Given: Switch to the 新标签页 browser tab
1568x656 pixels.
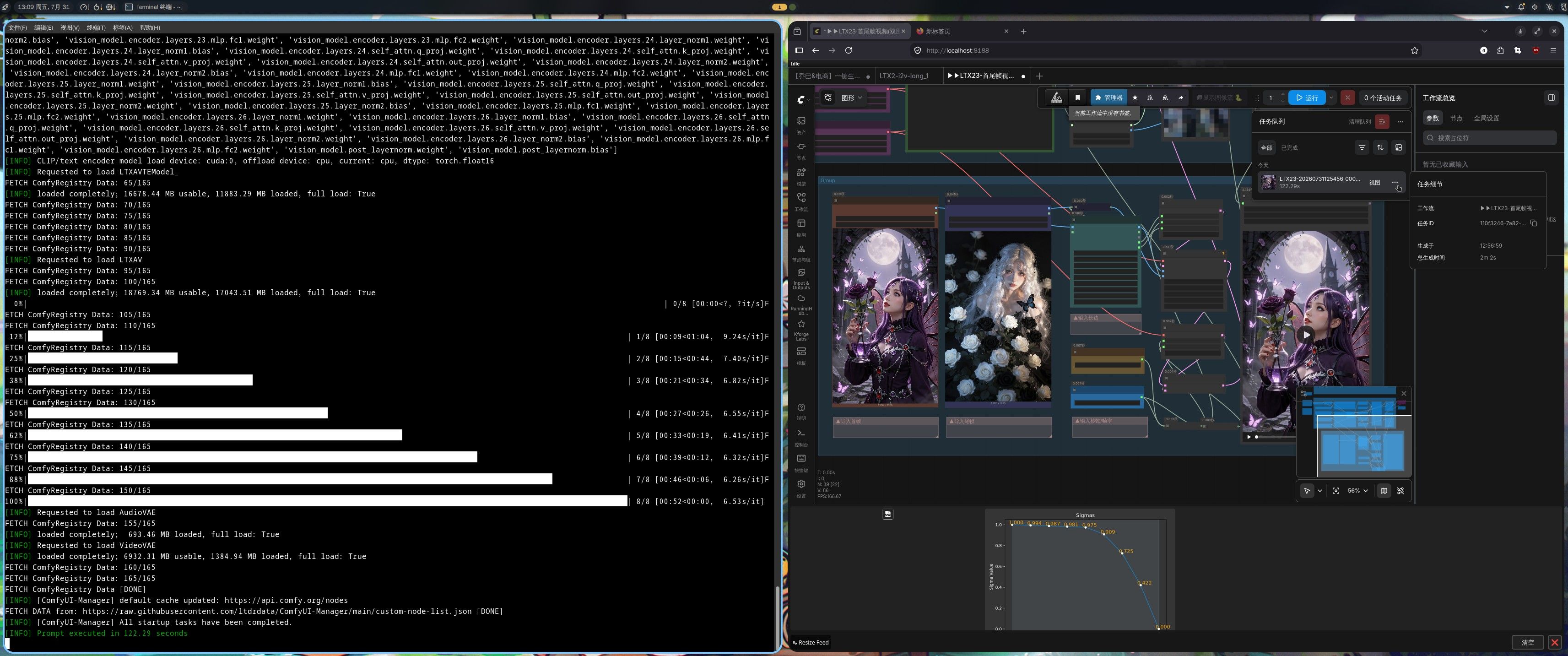Looking at the screenshot, I should coord(962,31).
